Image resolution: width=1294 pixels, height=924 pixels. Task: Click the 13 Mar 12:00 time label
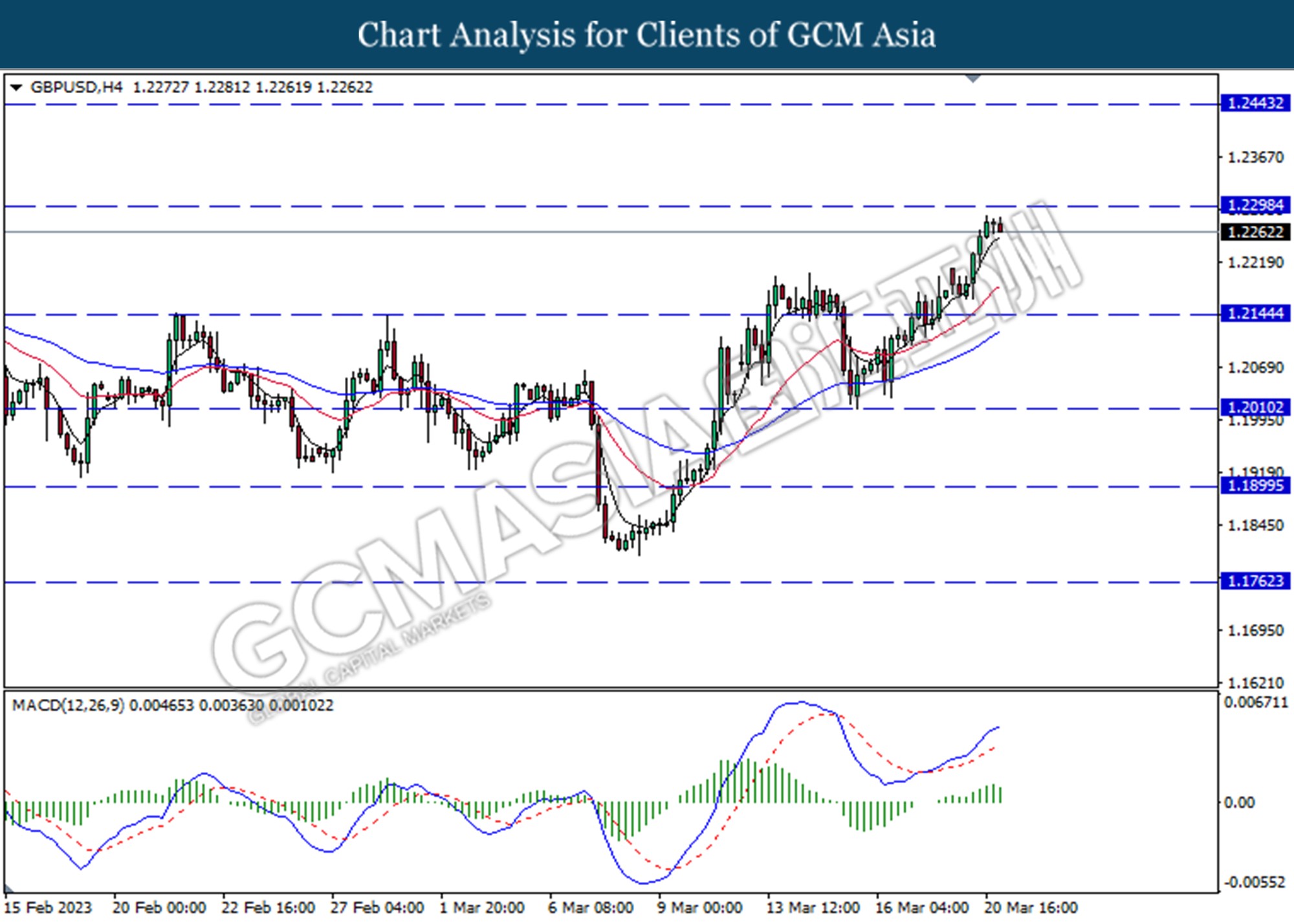(813, 908)
